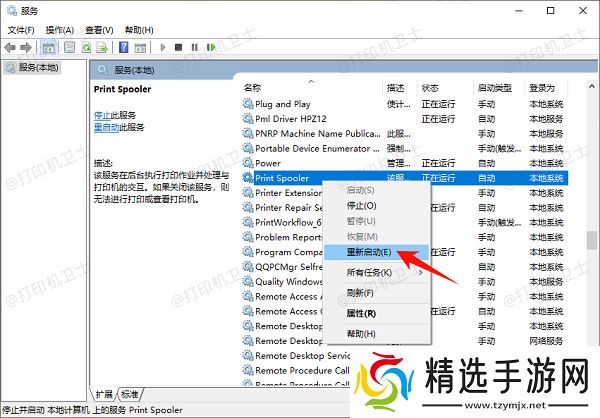Sort by the 登录为 column header
The width and height of the screenshot is (600, 418).
[546, 88]
